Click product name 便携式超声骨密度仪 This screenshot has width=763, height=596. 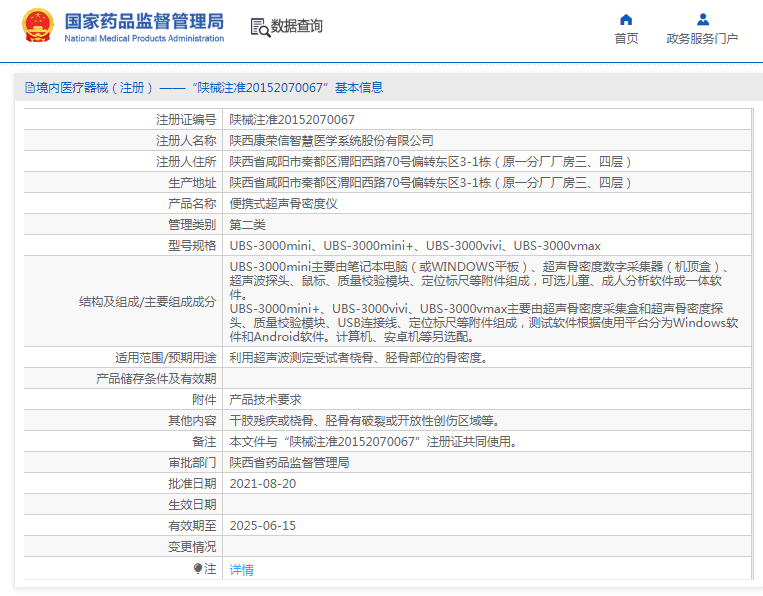(283, 203)
